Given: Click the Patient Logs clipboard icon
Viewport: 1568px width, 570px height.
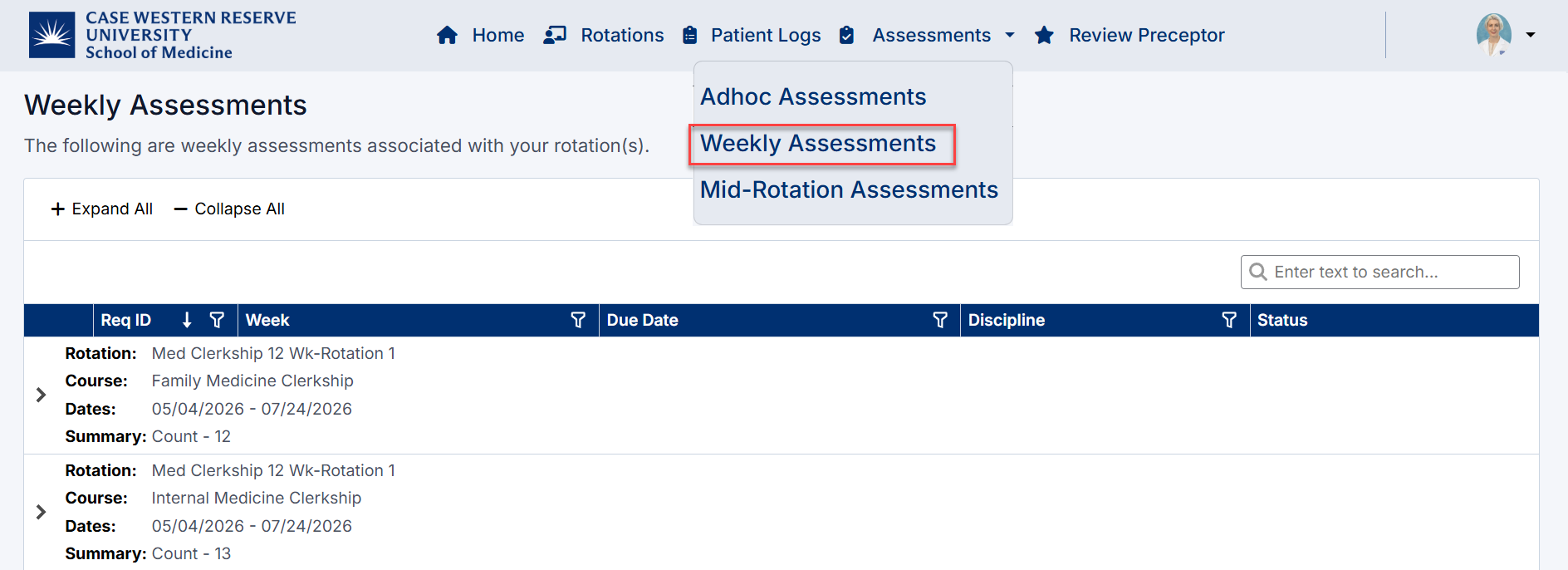Looking at the screenshot, I should pyautogui.click(x=688, y=35).
